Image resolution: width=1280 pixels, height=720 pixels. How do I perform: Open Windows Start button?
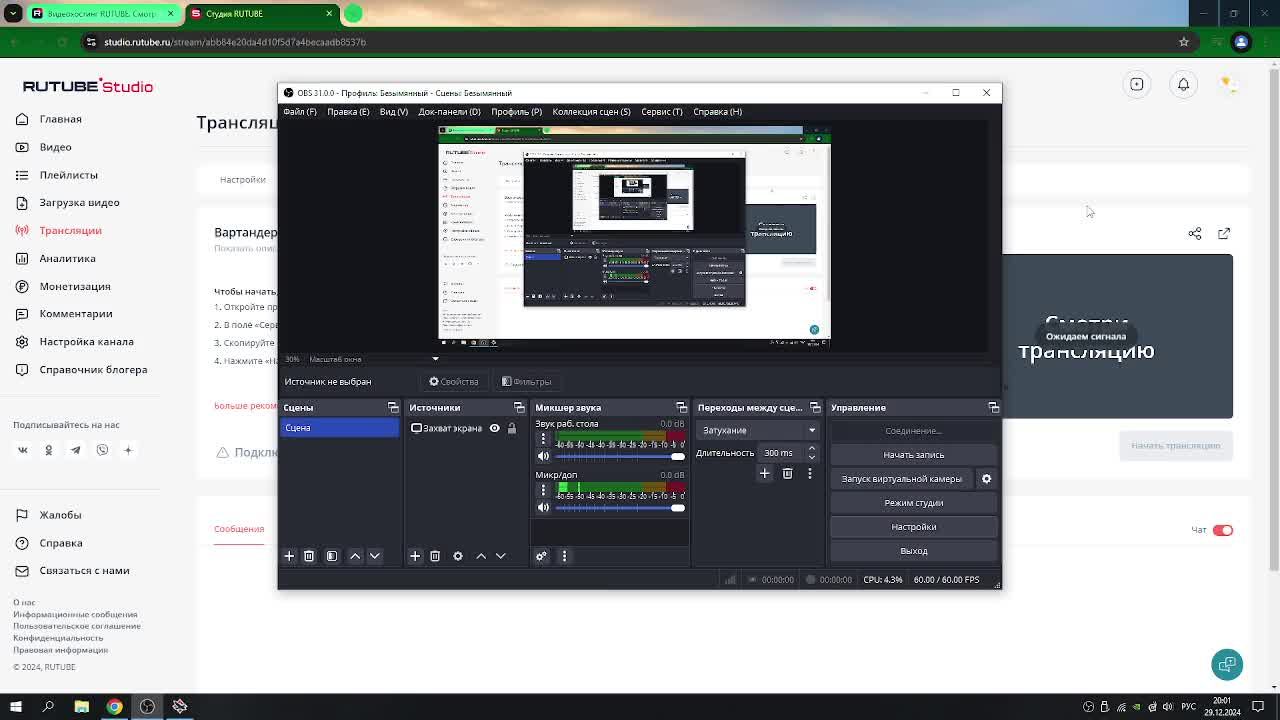coord(16,706)
